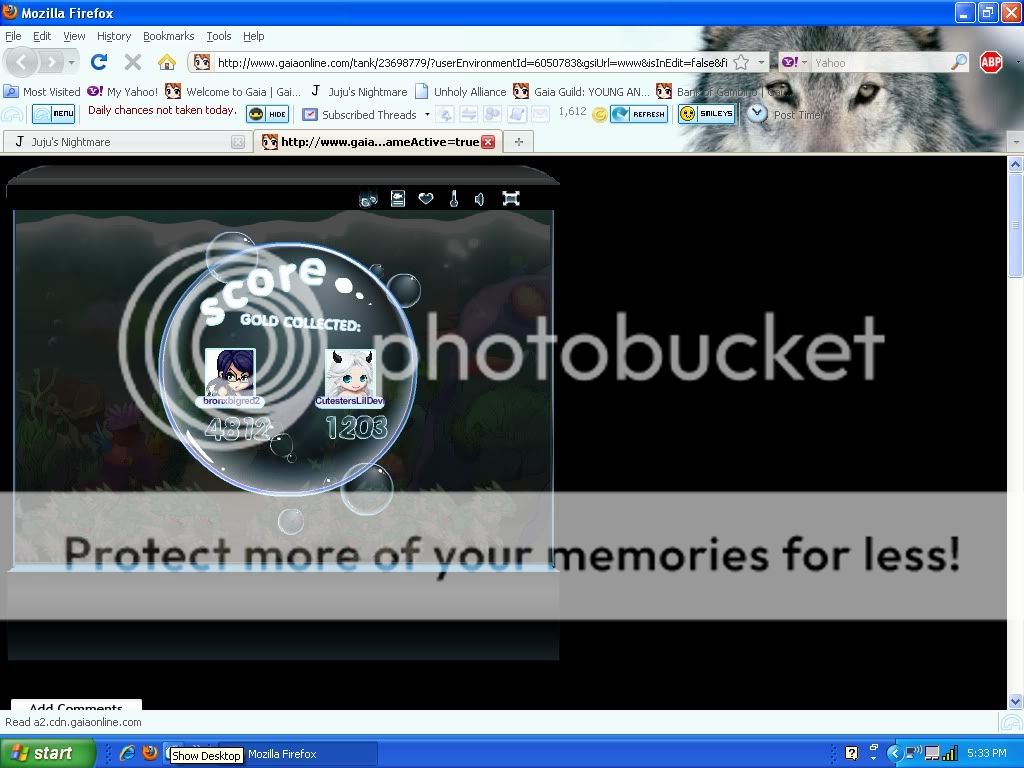Open the fish info card icon
Screen dimensions: 1024x768
[x=397, y=198]
